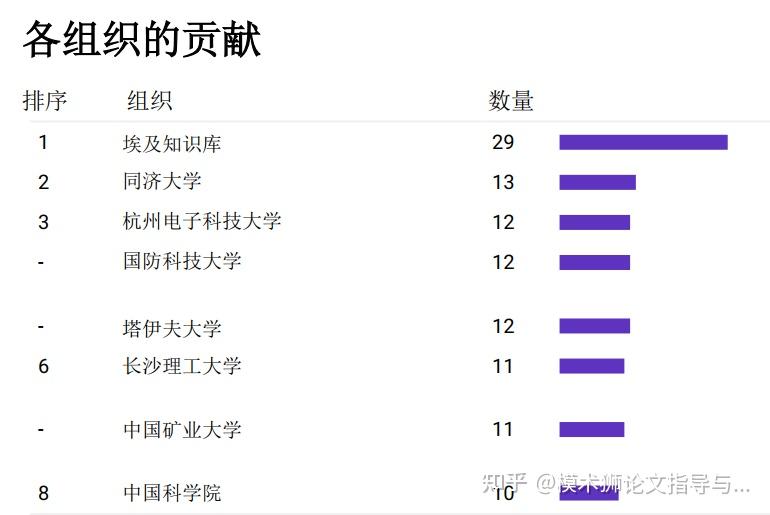Click the bar for 杭州电子科技大学 count 12
Screen dimensions: 770x515
click(x=595, y=222)
